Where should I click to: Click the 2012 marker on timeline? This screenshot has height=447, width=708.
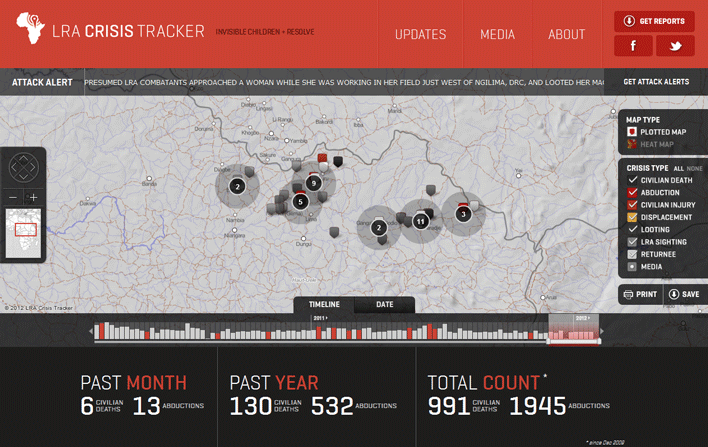click(x=582, y=318)
